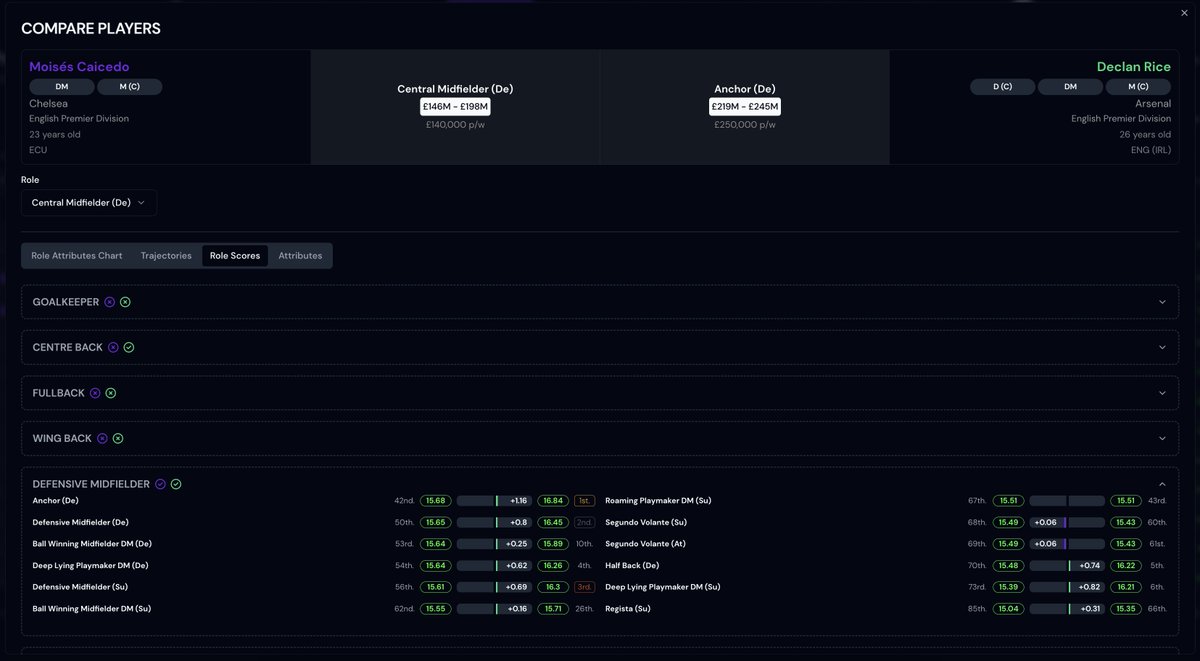
Task: Click Ball Winning Midfielder DM (De) bar +0.25
Action: [495, 544]
